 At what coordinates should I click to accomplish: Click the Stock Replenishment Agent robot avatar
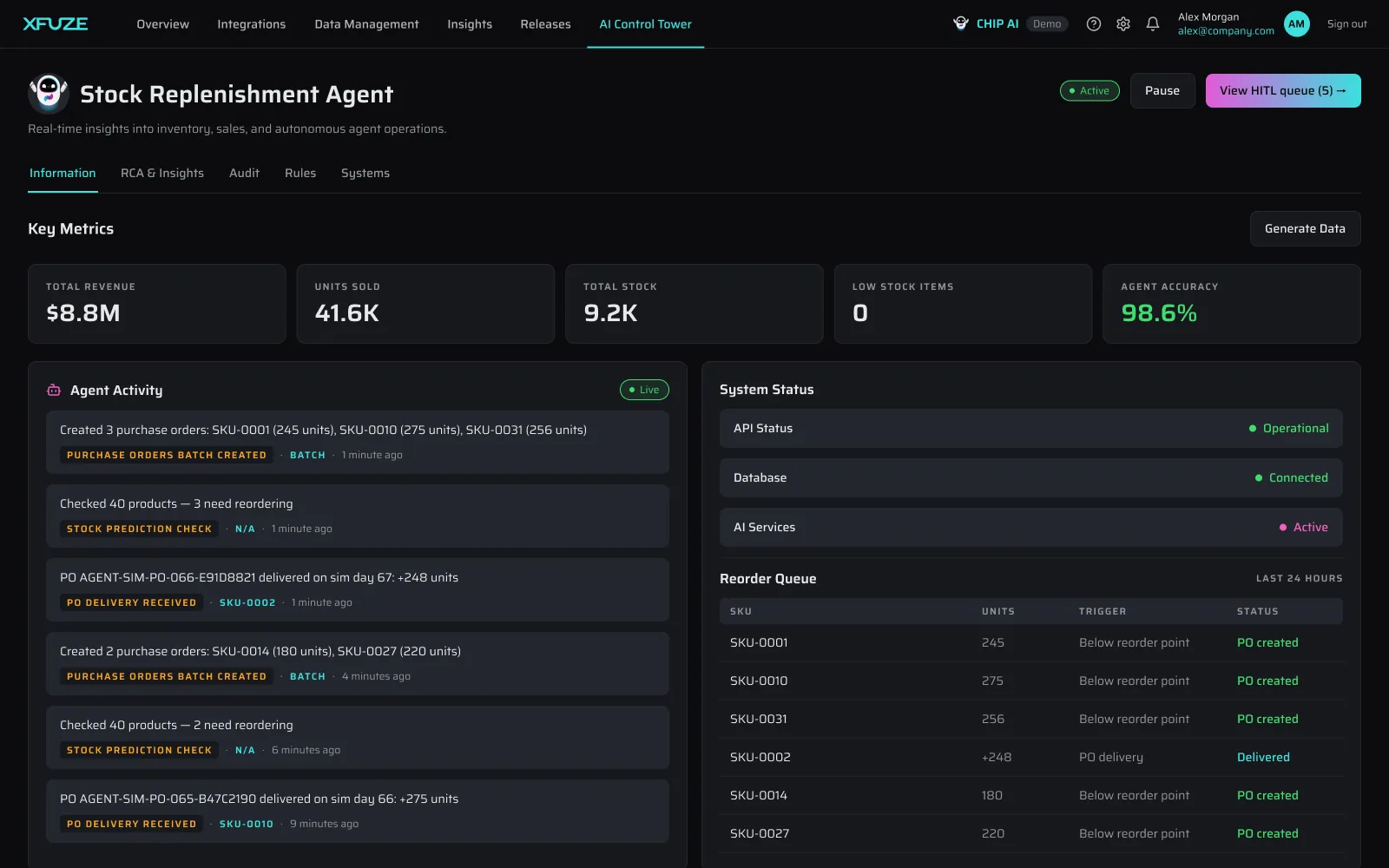click(x=49, y=93)
